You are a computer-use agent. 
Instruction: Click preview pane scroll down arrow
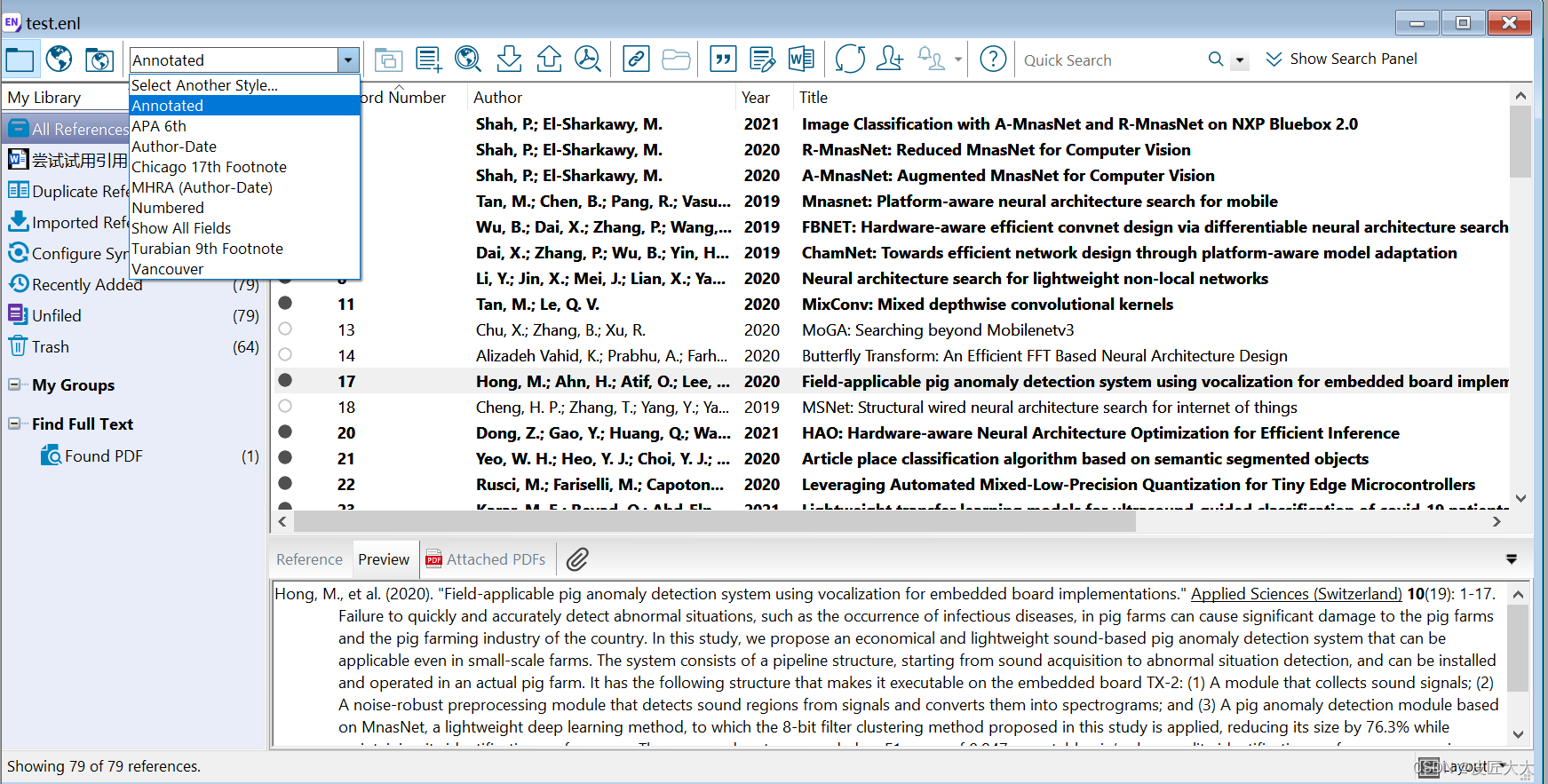click(x=1518, y=734)
